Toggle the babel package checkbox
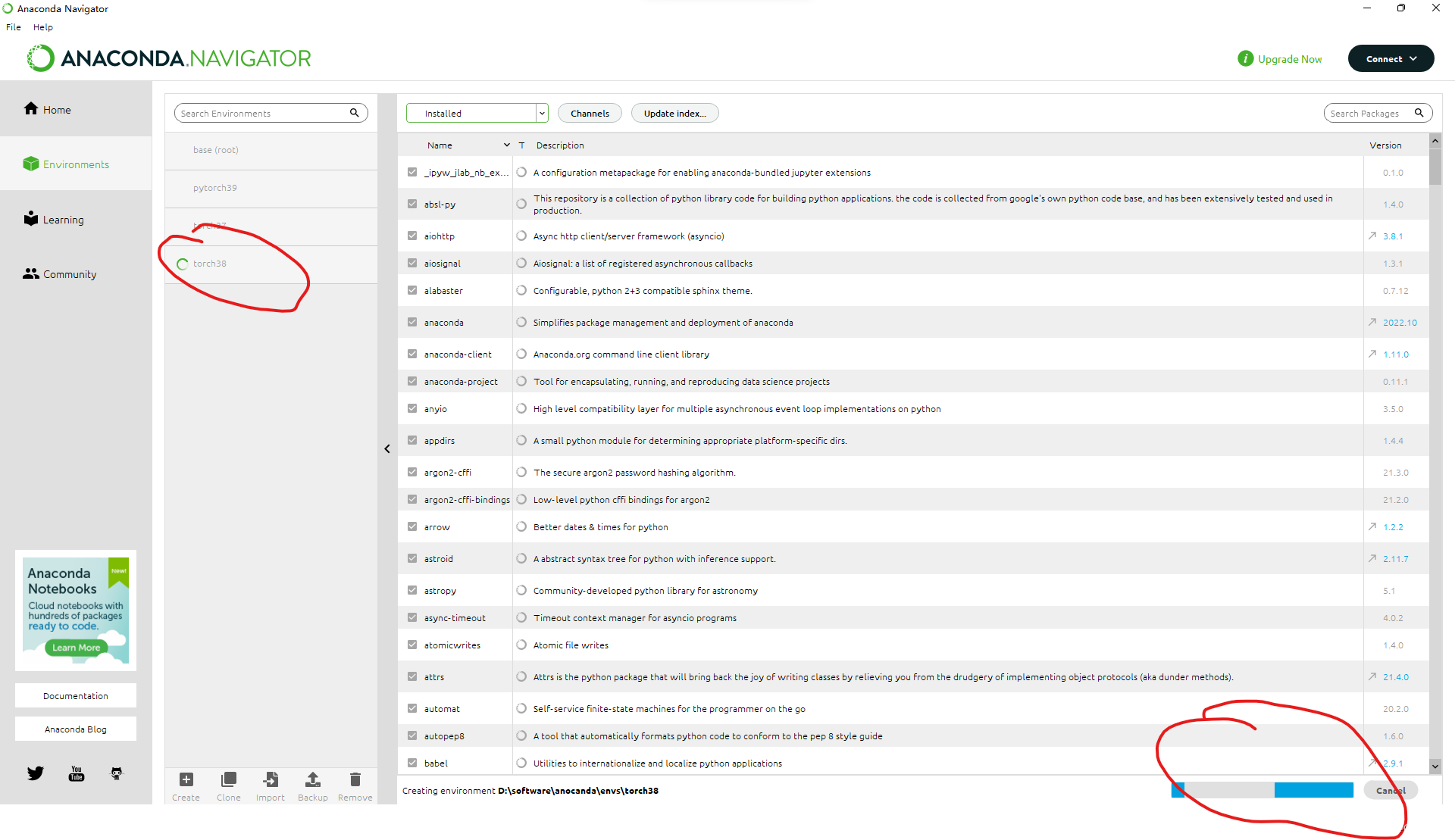 (412, 763)
